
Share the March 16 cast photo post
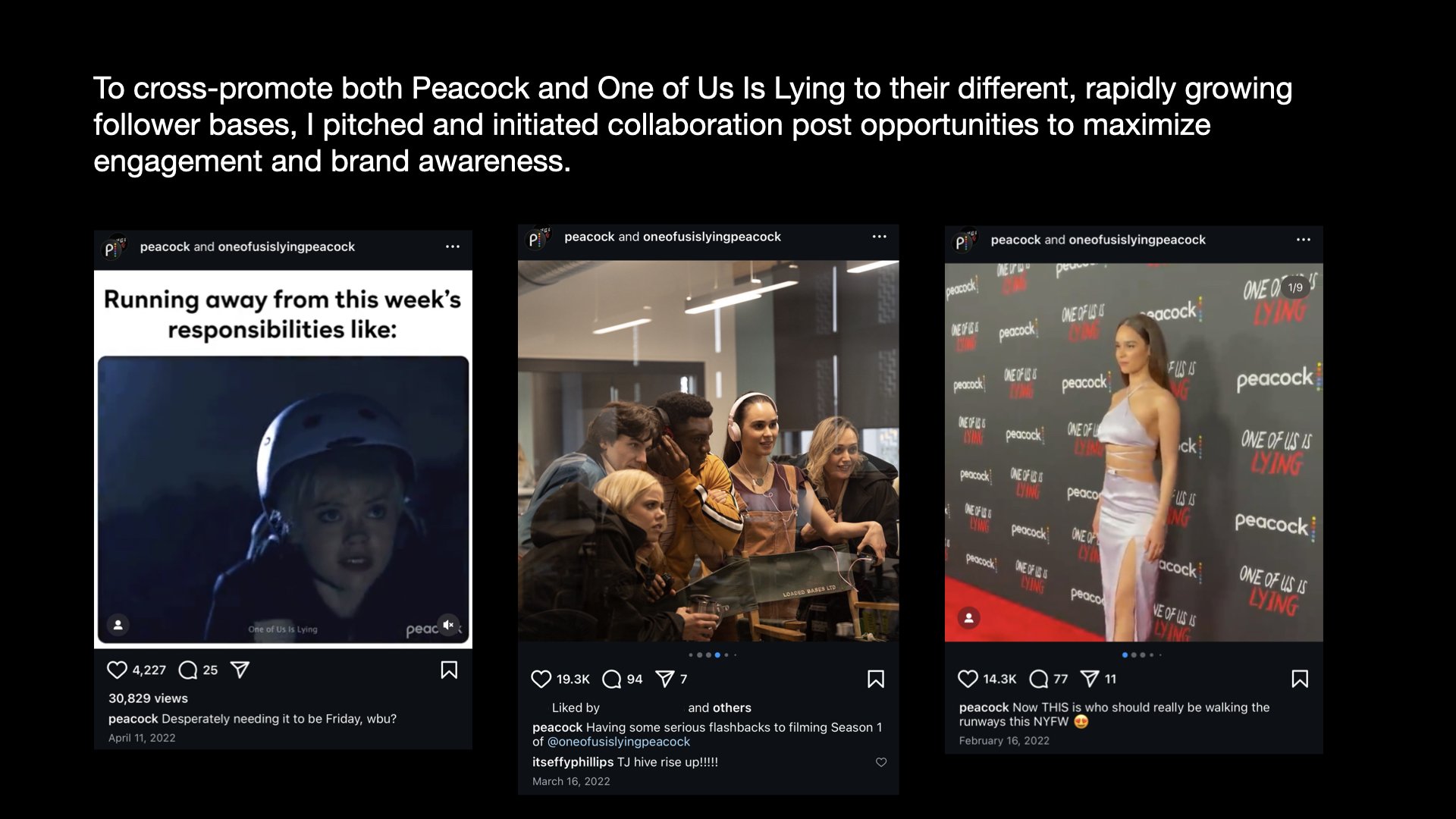pos(664,679)
